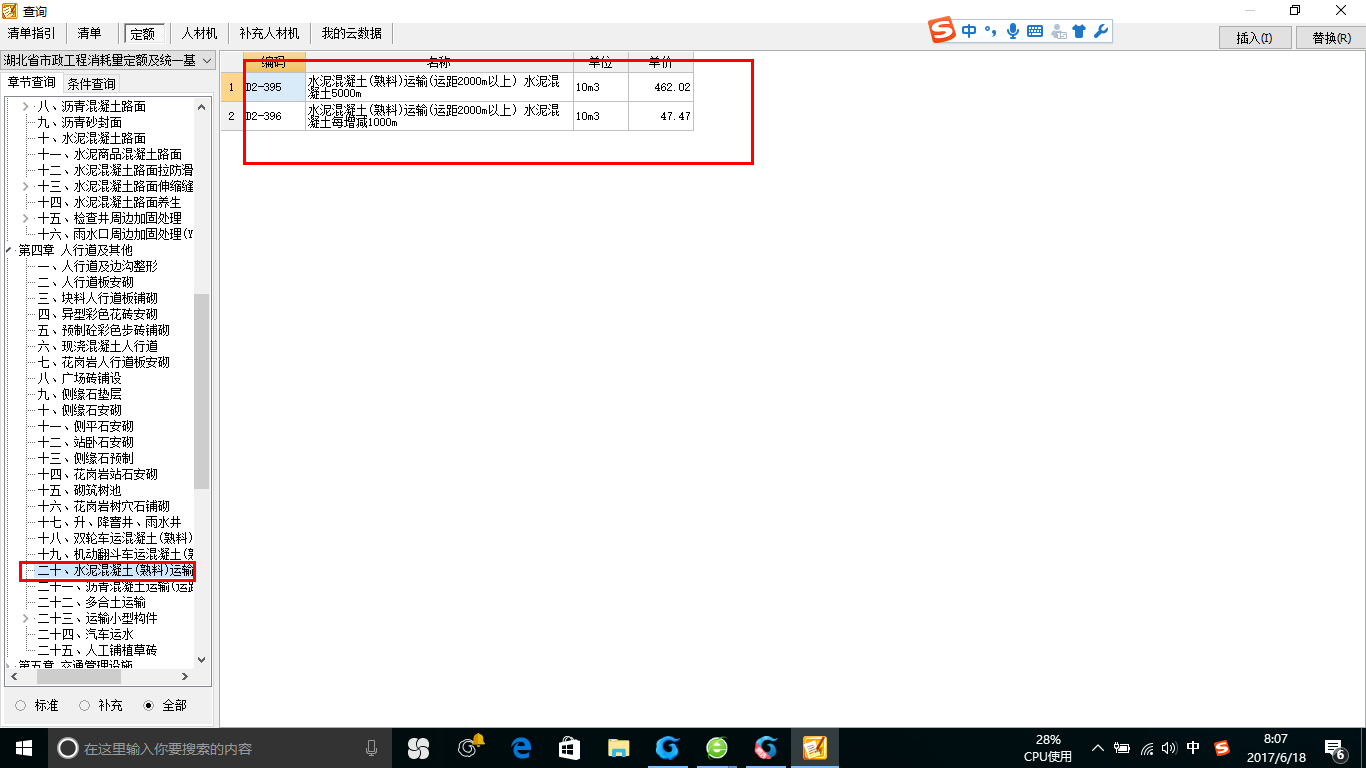Click the 替换(R) button
1366x768 pixels.
coord(1331,38)
